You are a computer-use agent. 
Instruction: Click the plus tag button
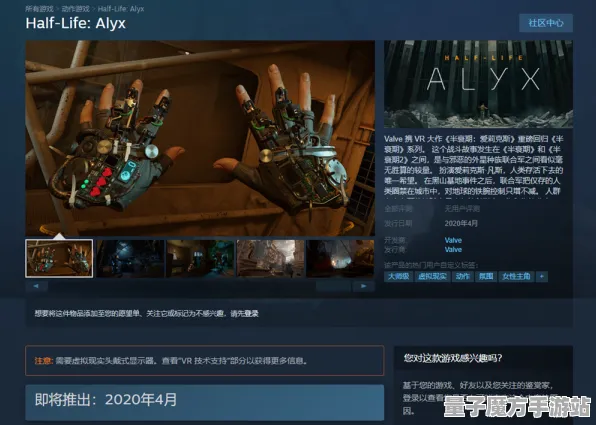tap(542, 276)
